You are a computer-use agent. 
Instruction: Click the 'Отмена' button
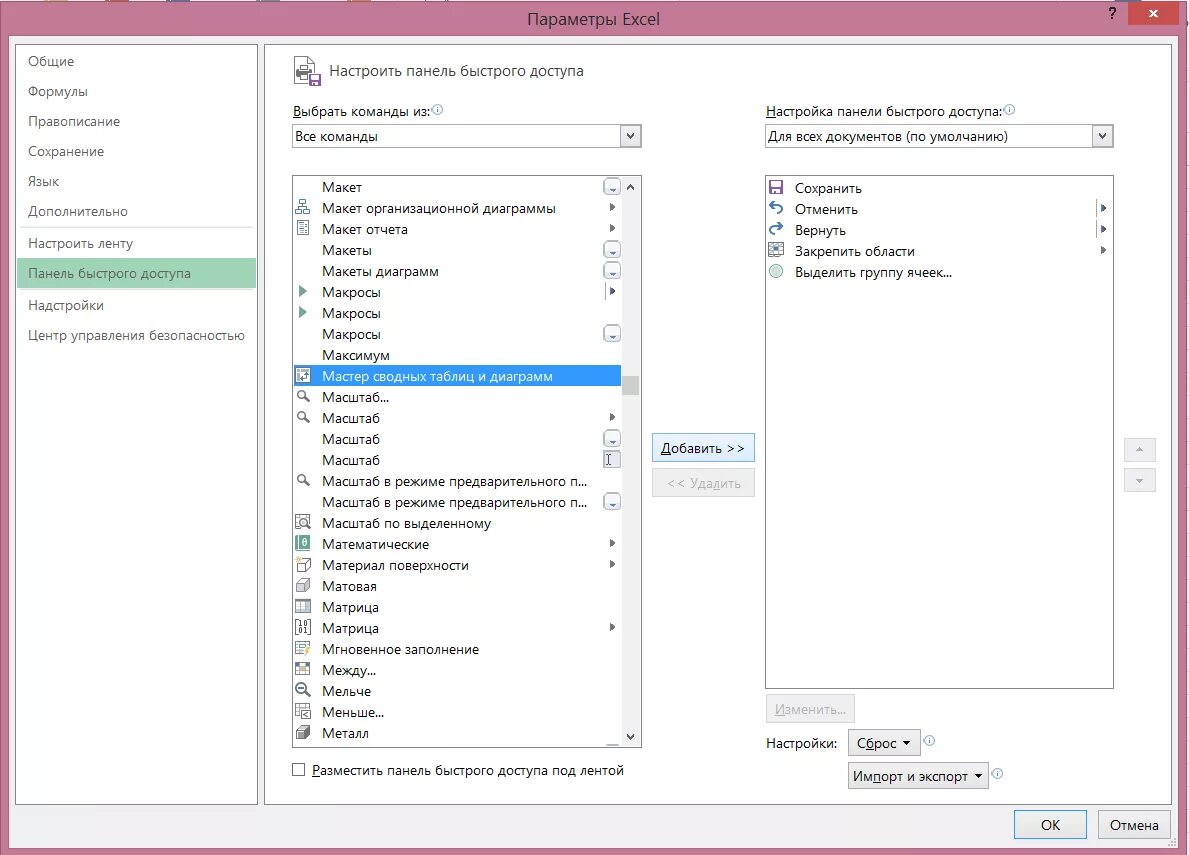(1134, 825)
